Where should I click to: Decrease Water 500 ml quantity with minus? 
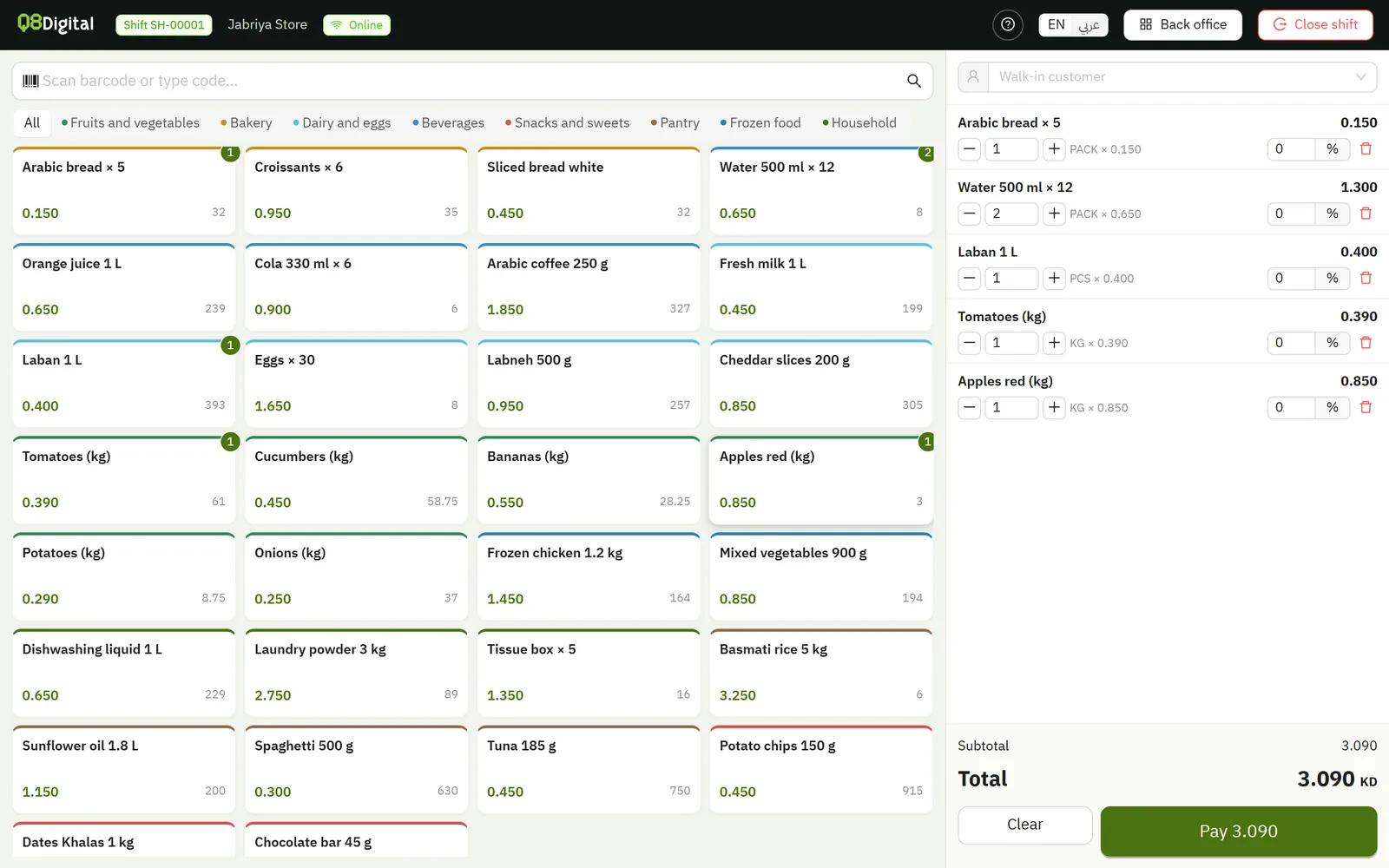coord(970,214)
